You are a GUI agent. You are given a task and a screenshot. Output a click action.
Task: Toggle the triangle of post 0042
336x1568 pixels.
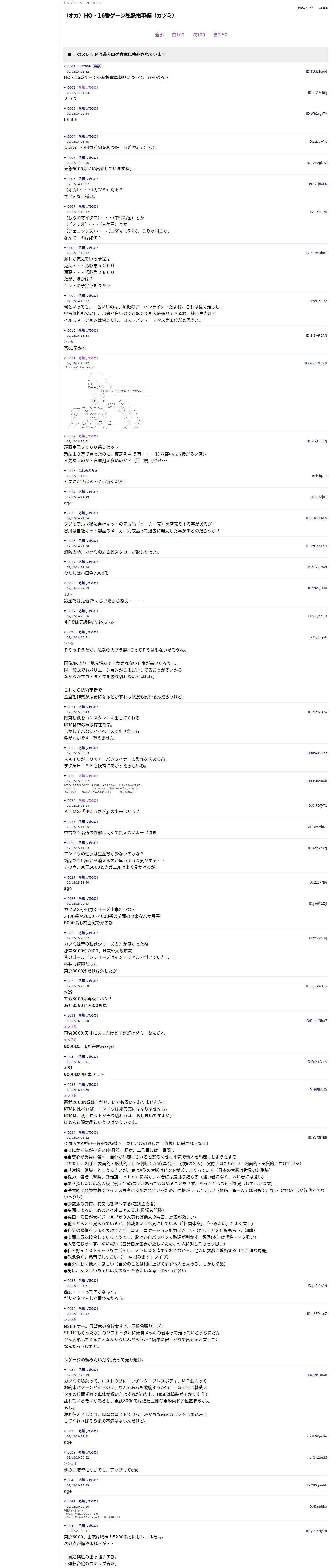tap(65, 1526)
